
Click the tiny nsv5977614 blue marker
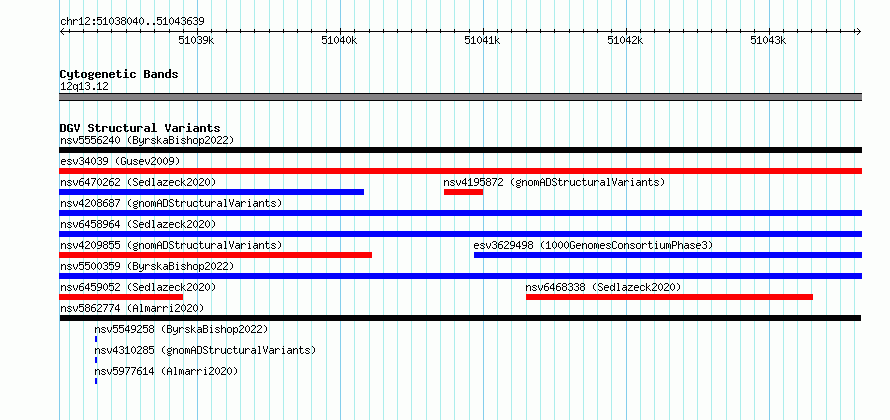tap(96, 381)
